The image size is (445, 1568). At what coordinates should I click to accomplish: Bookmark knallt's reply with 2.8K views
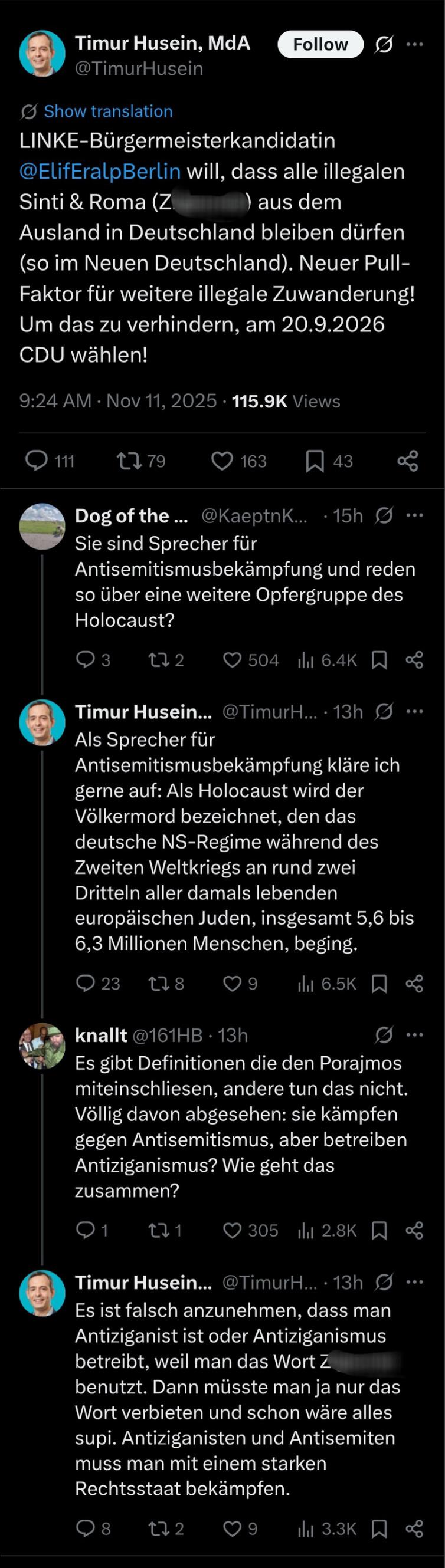(x=379, y=1231)
